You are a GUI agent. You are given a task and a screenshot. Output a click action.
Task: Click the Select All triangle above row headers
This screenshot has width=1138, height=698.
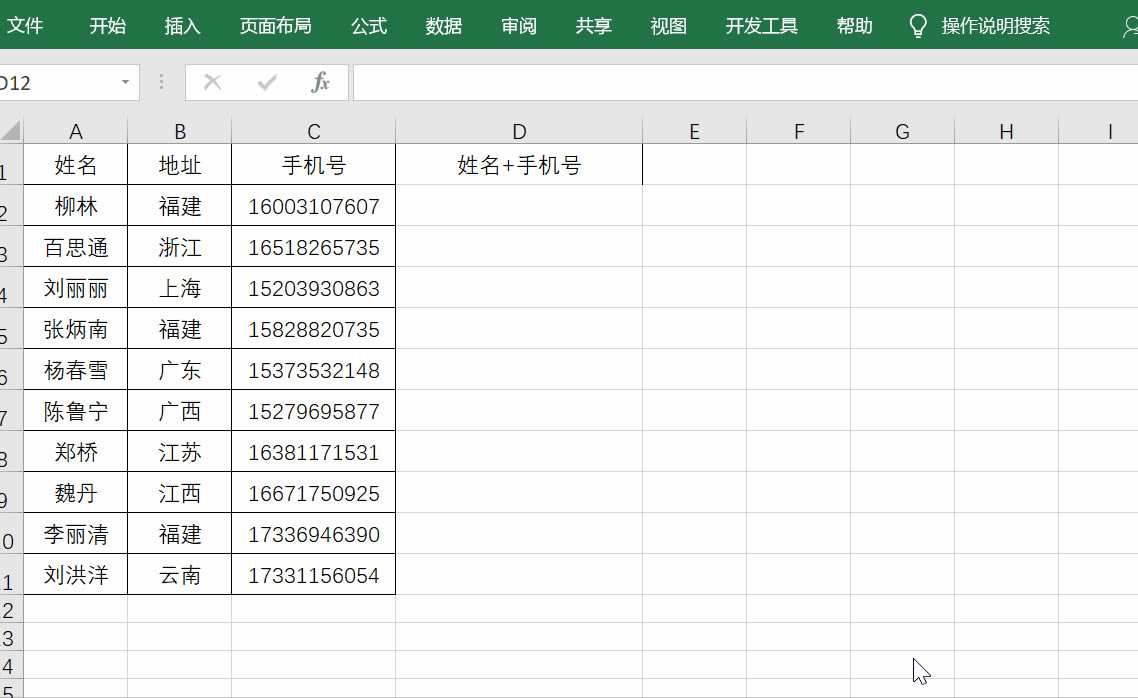(x=10, y=131)
